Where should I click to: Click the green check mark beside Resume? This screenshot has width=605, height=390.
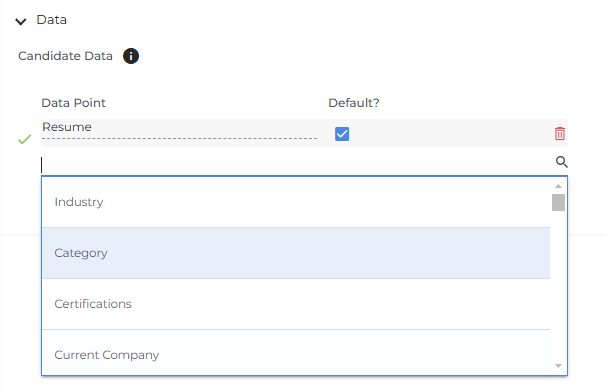coord(24,139)
